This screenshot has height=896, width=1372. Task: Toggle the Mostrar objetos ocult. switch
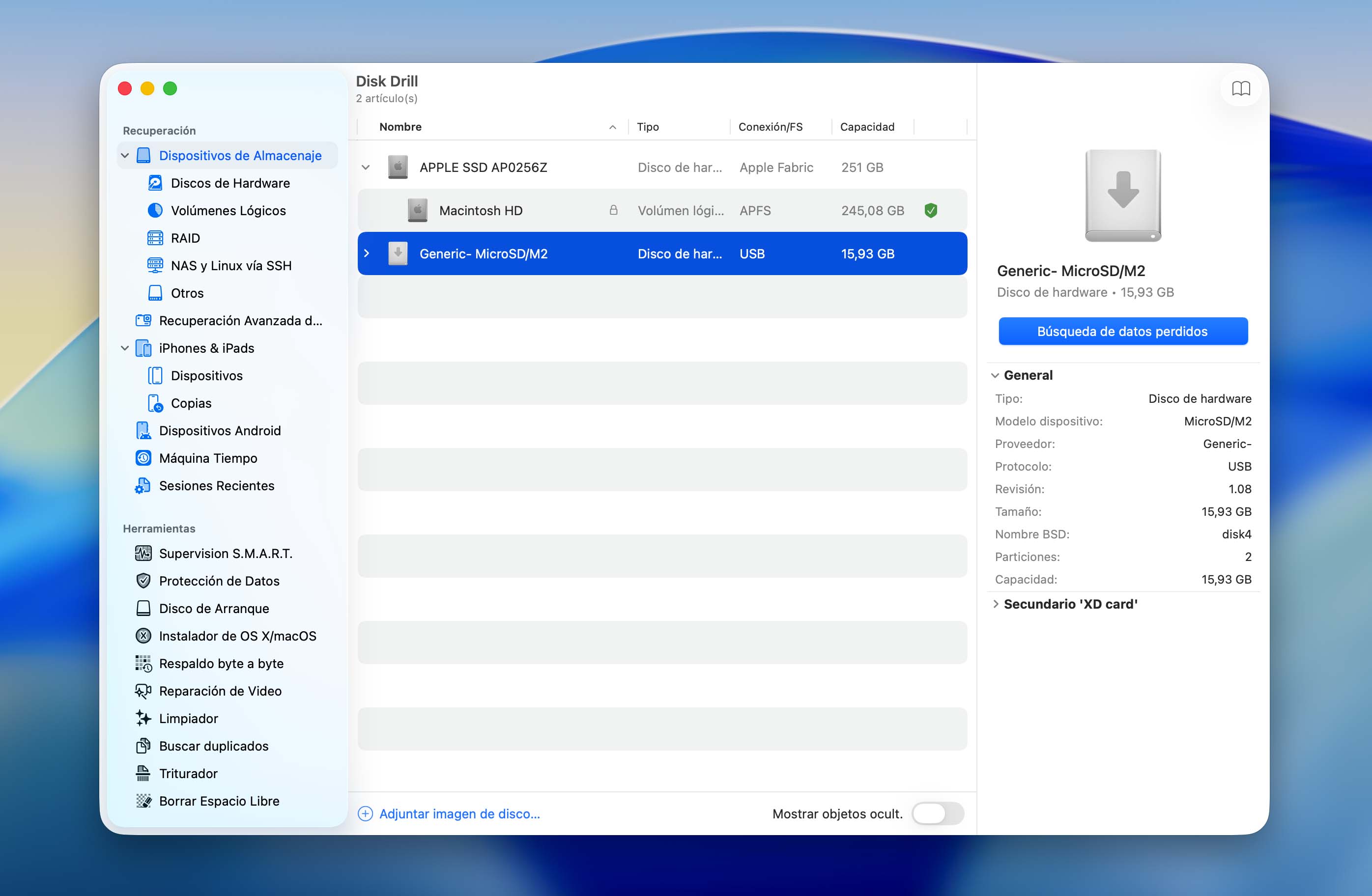tap(937, 813)
